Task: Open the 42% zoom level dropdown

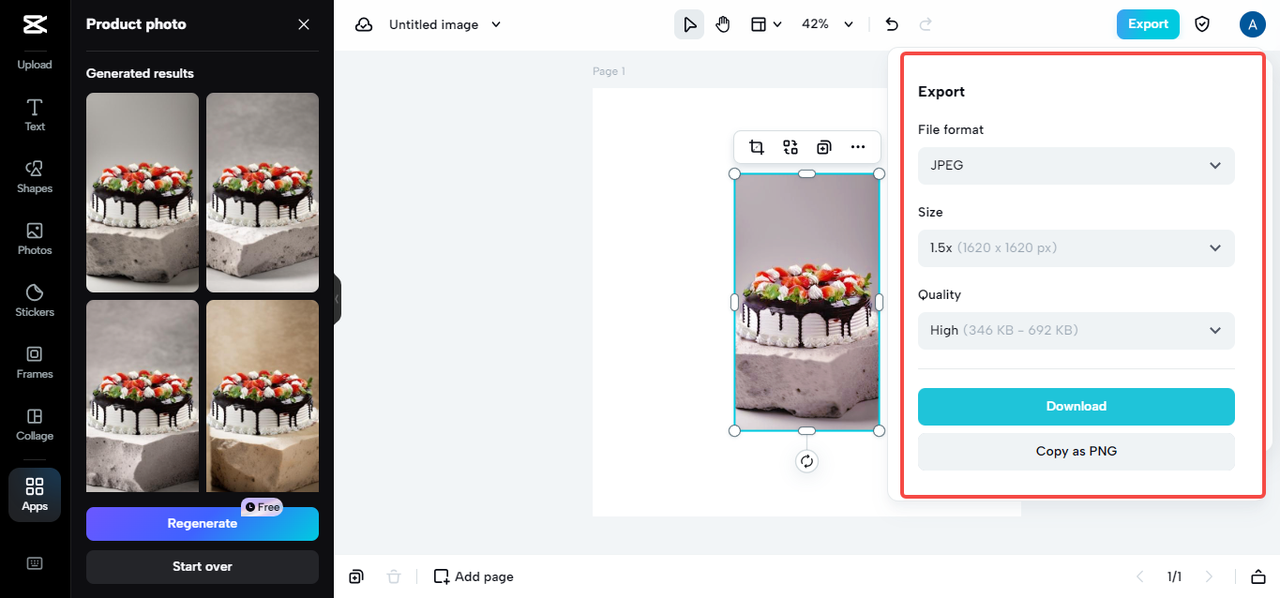Action: [828, 24]
